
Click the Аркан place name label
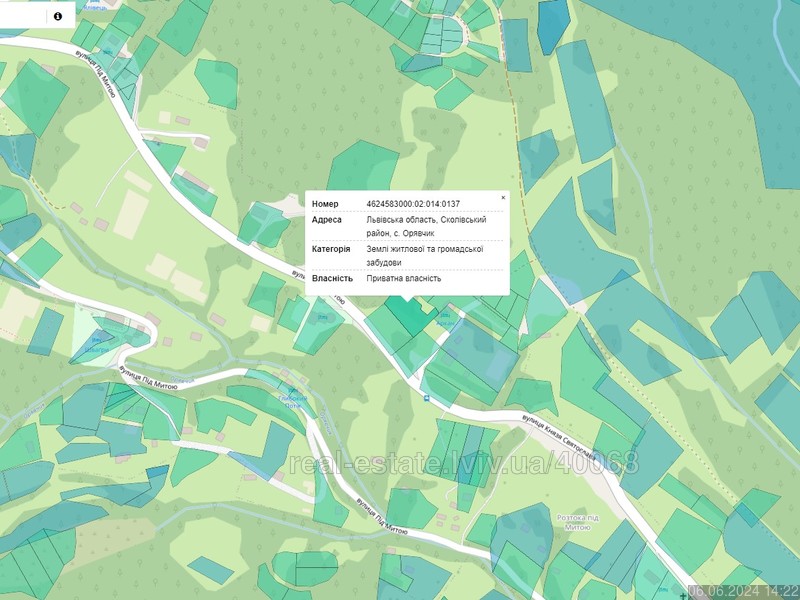click(445, 323)
